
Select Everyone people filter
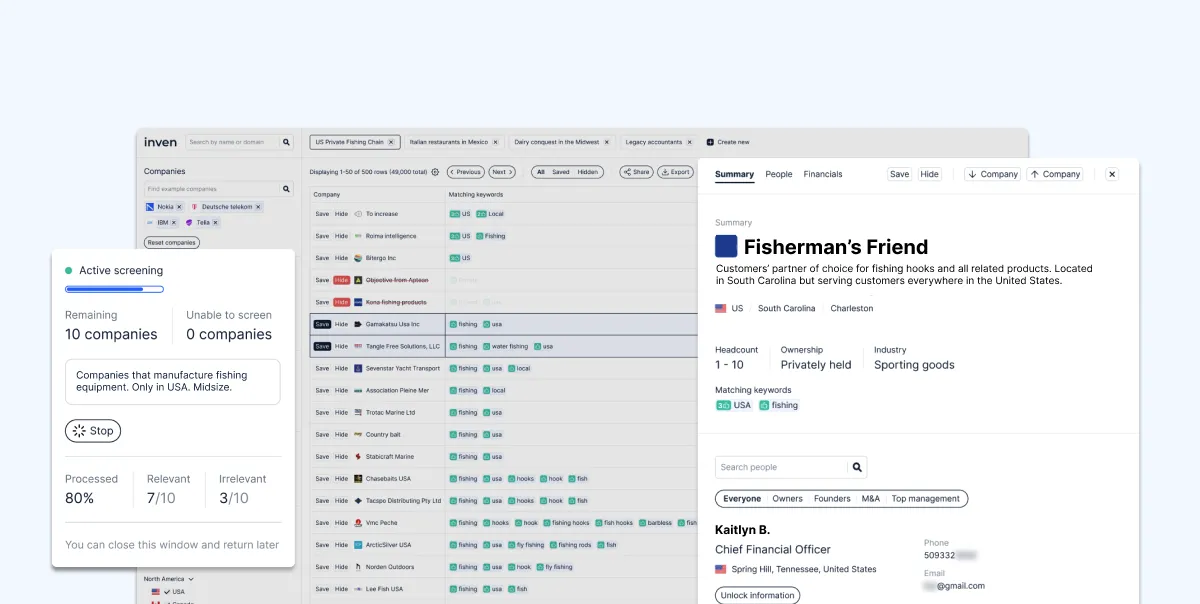pyautogui.click(x=742, y=498)
